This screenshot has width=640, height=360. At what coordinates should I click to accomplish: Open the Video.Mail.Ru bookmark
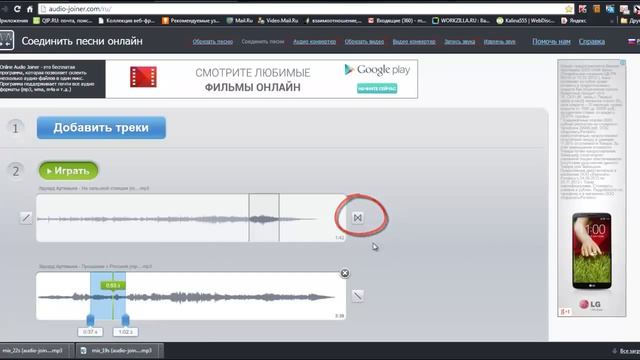pos(278,20)
